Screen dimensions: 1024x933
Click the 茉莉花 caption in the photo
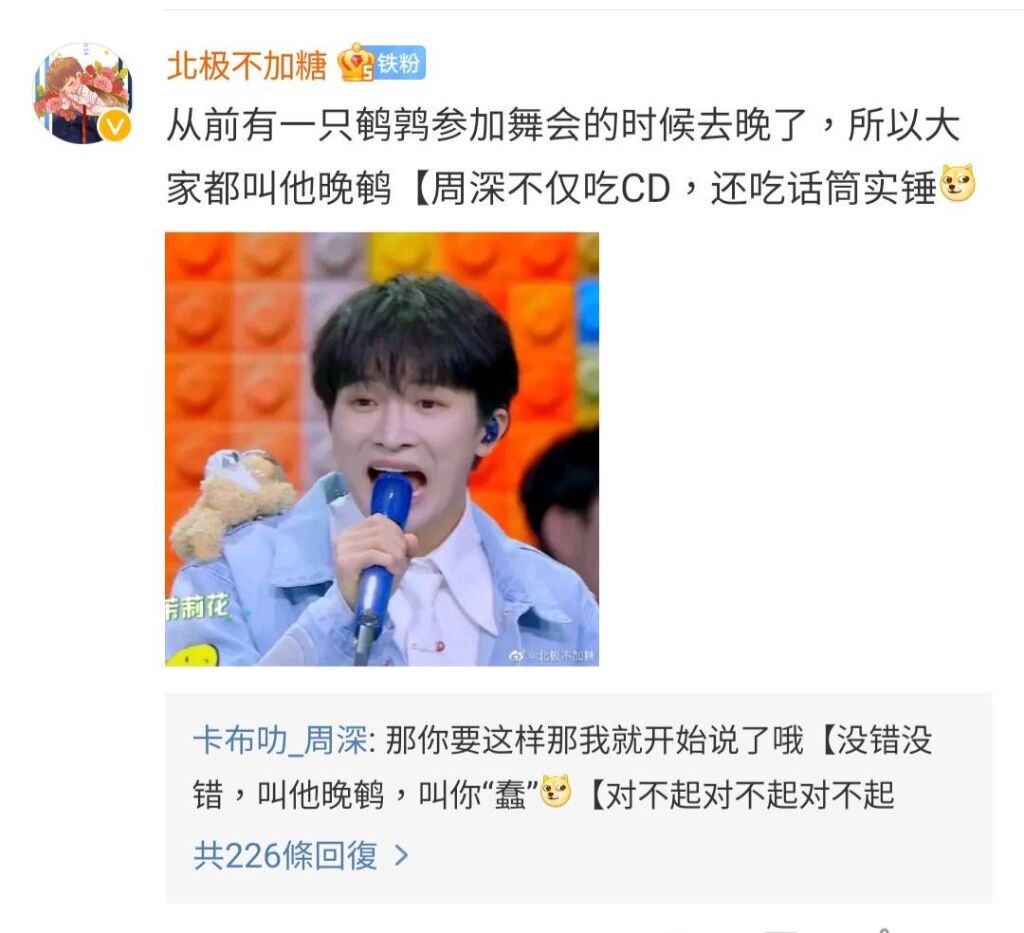197,609
